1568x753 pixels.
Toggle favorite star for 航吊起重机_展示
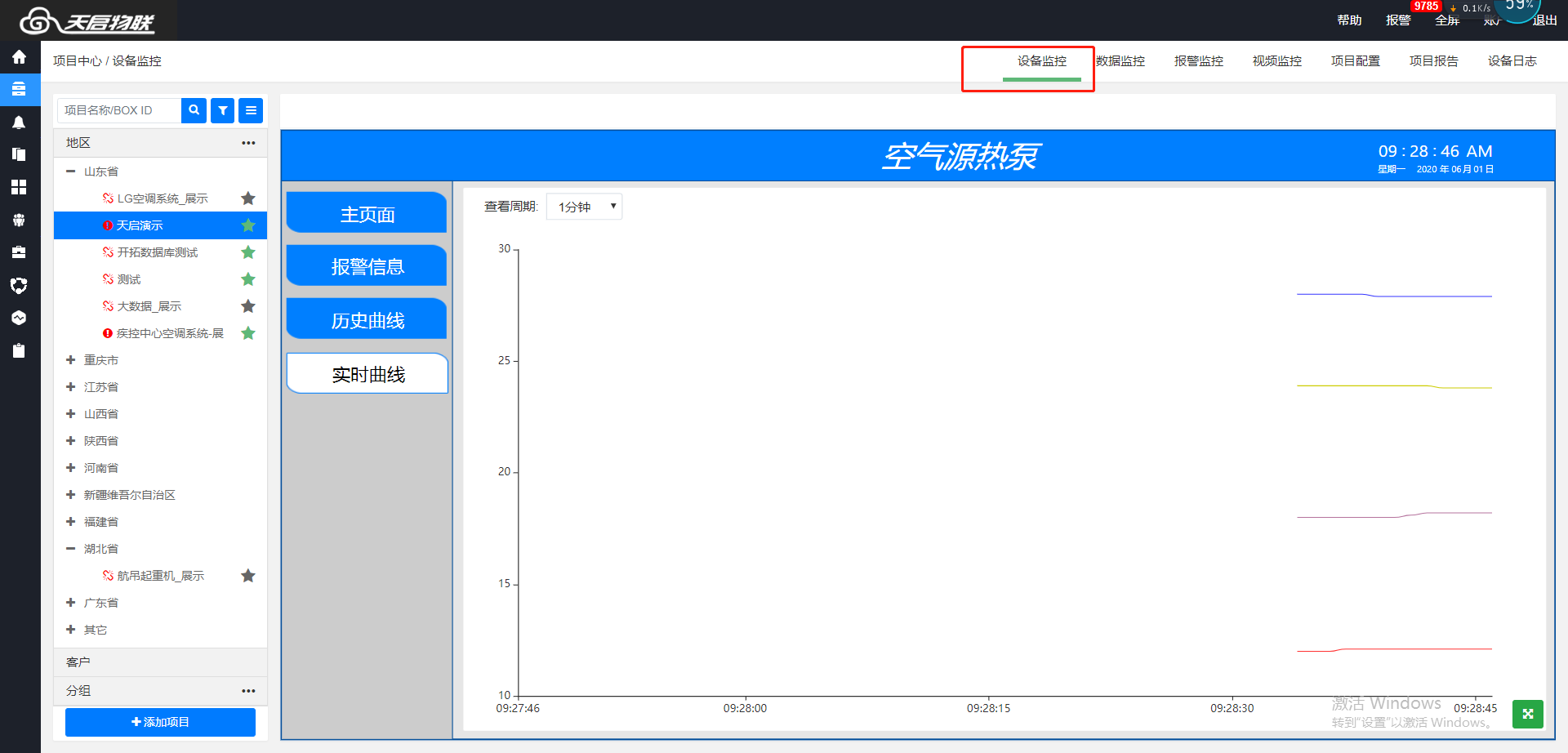pos(248,576)
